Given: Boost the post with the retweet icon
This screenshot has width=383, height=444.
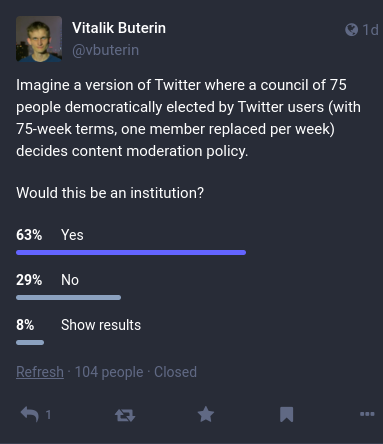Looking at the screenshot, I should [x=125, y=415].
